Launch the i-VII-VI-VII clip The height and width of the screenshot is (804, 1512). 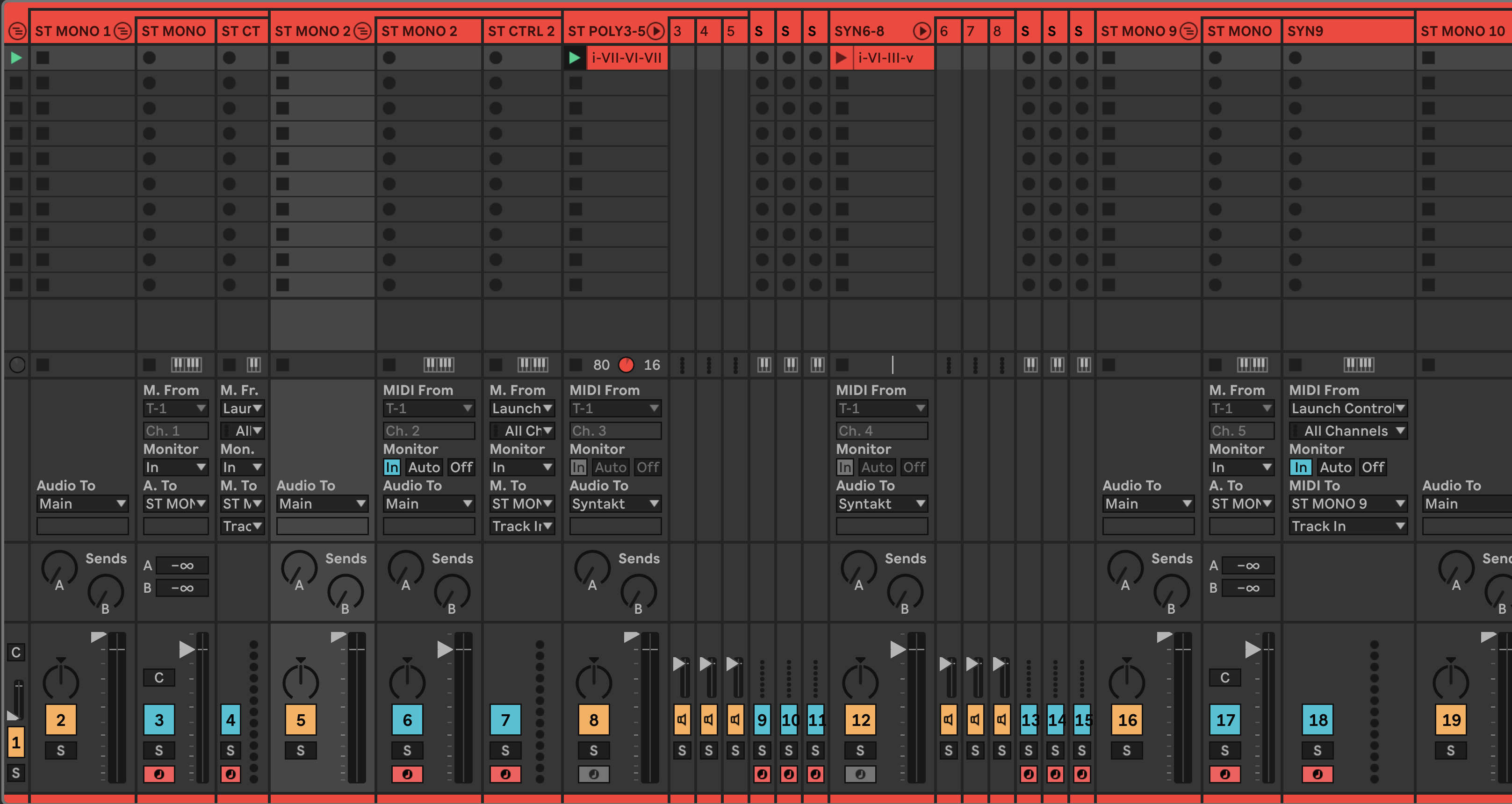(x=575, y=57)
